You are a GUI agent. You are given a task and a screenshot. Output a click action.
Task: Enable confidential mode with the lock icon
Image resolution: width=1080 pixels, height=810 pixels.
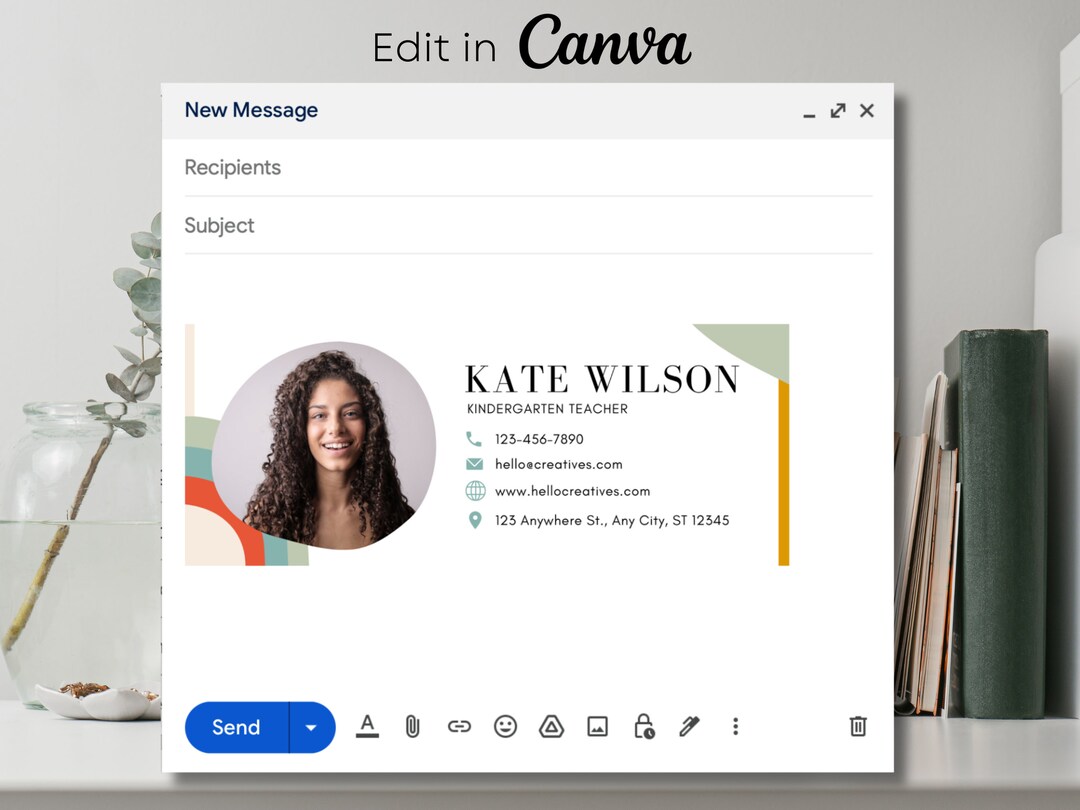click(643, 727)
